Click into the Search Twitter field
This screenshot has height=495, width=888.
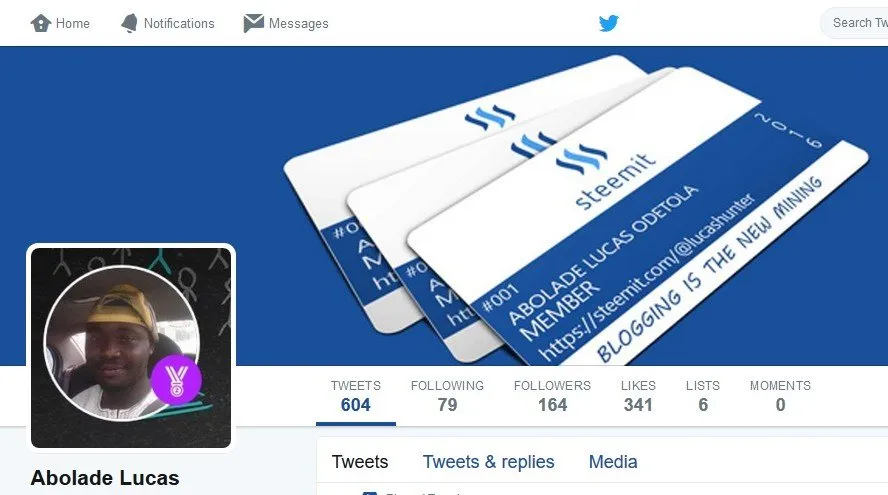coord(855,23)
